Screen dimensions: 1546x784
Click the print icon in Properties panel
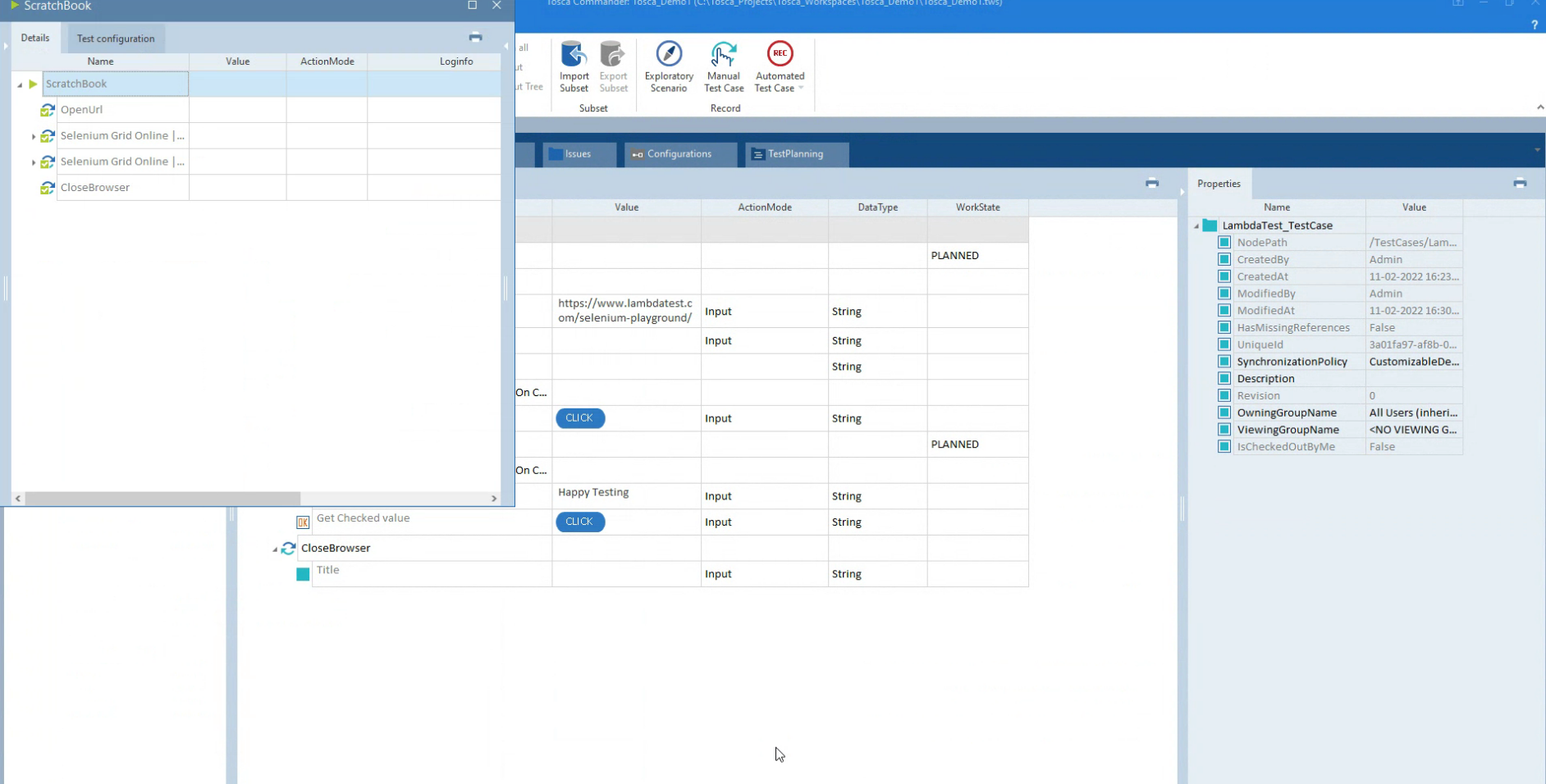pos(1520,184)
